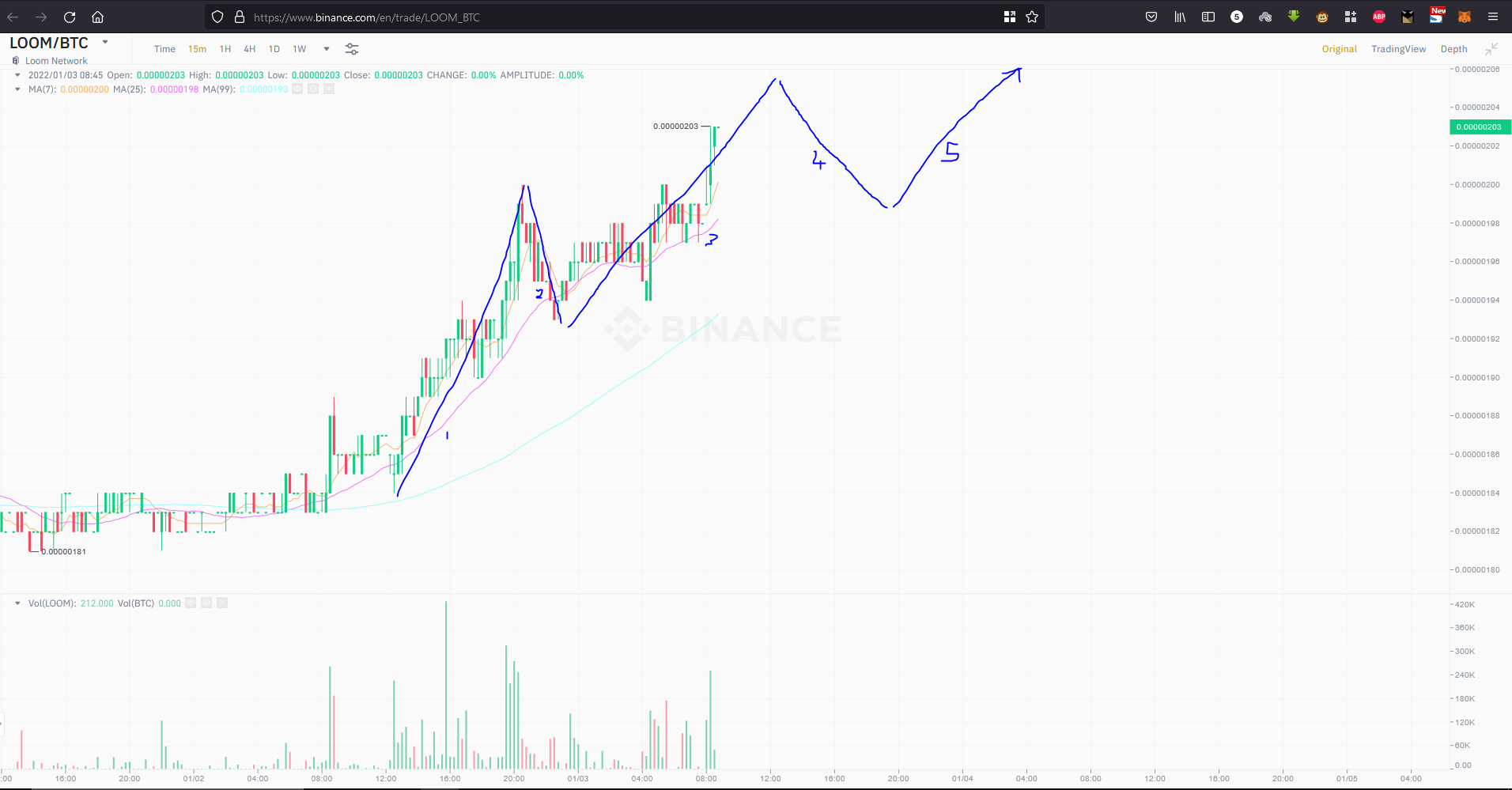Image resolution: width=1512 pixels, height=790 pixels.
Task: Open the MetaMask fox extension
Action: pyautogui.click(x=1465, y=17)
